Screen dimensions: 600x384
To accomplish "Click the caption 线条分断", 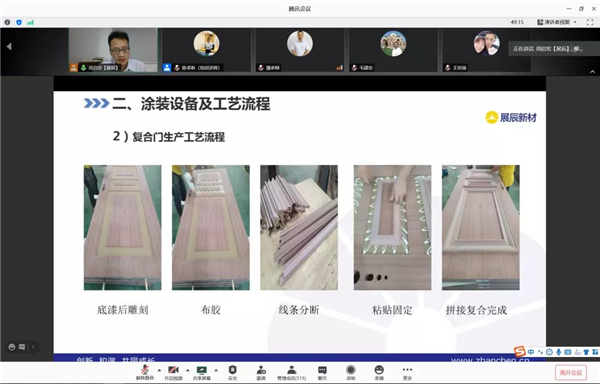I will pyautogui.click(x=299, y=310).
